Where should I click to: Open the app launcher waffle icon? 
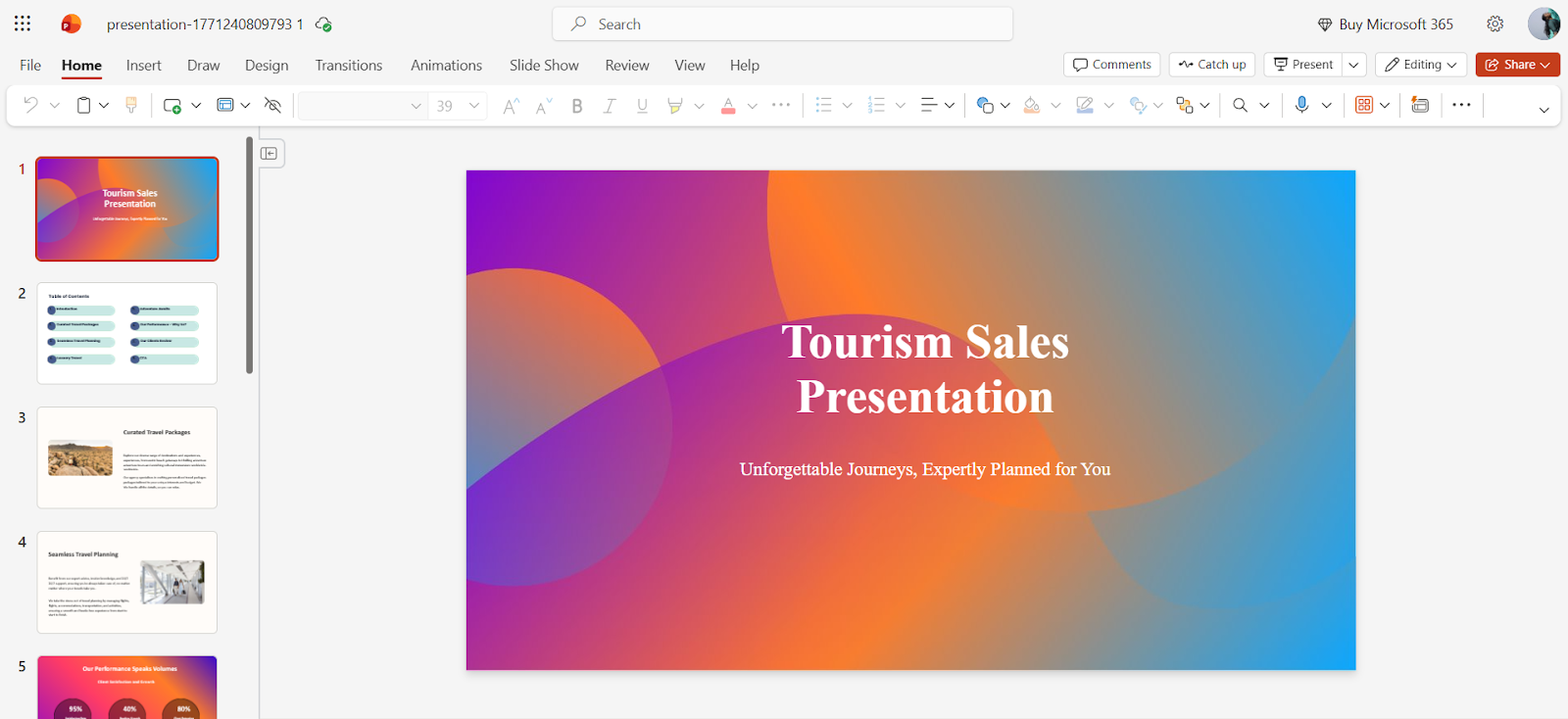[23, 24]
